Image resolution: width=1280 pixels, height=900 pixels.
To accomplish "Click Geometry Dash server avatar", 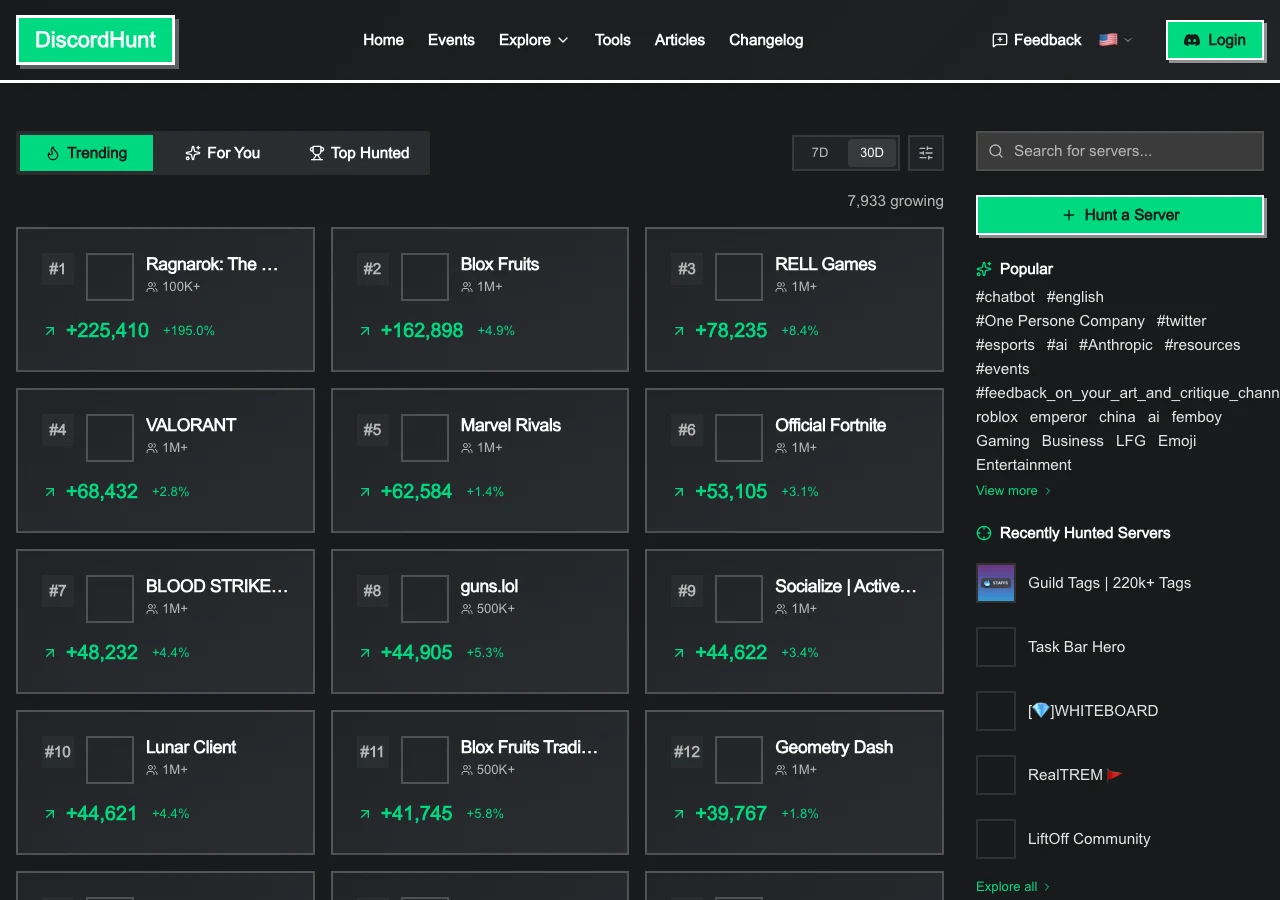I will 739,760.
